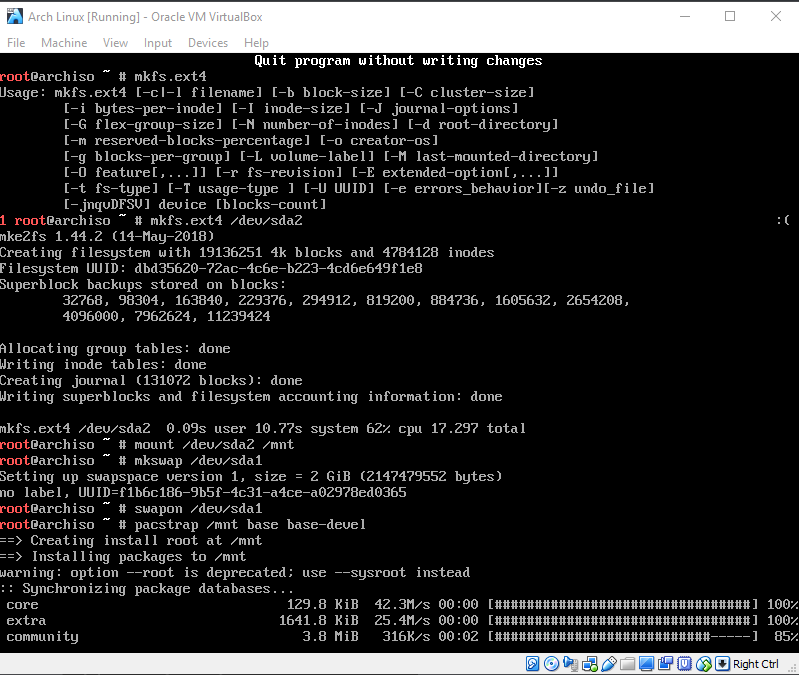Image resolution: width=799 pixels, height=675 pixels.
Task: Click the swap UUID 'no label' line
Action: (x=203, y=493)
